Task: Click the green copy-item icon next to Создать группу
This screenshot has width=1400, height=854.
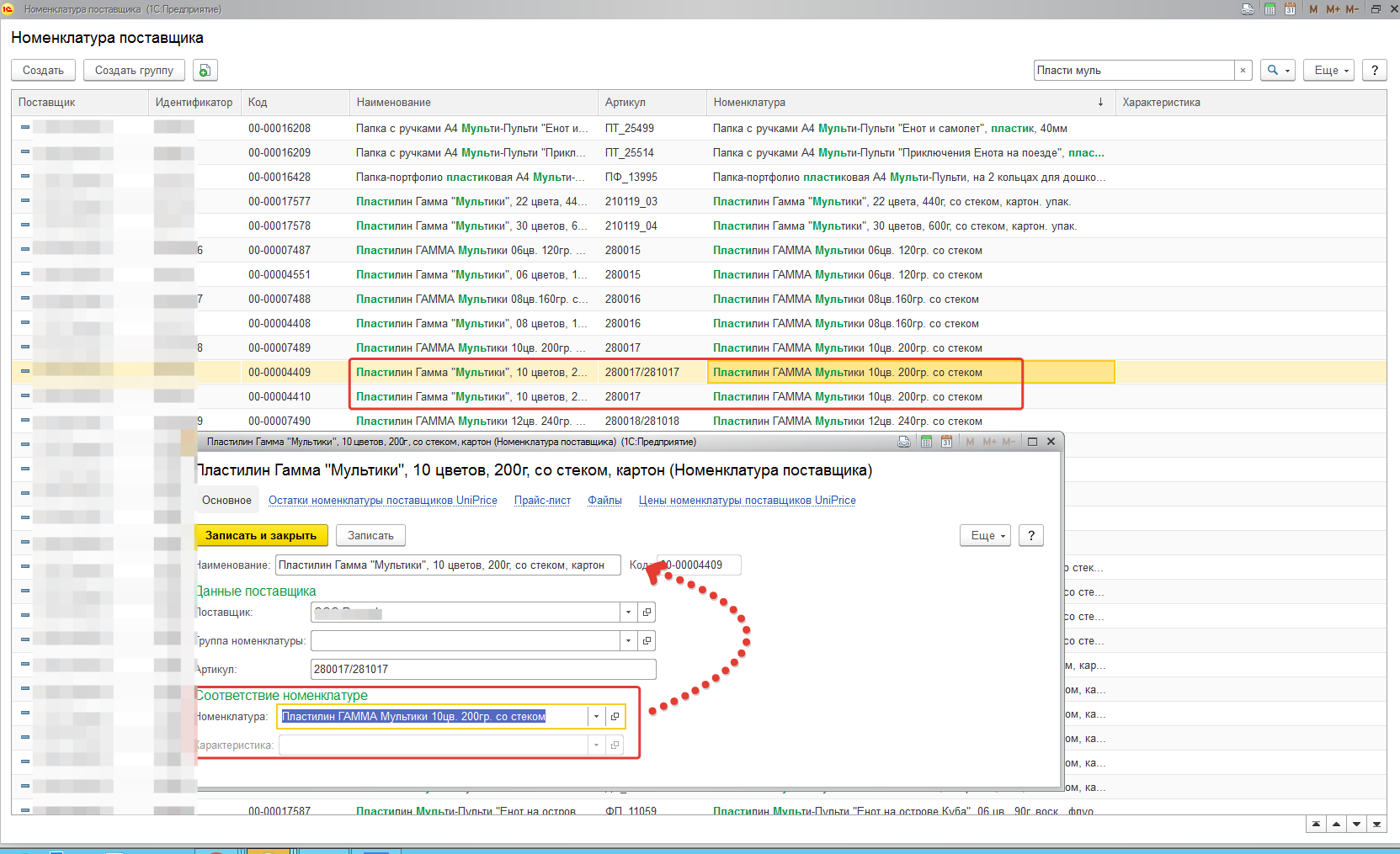Action: tap(205, 71)
